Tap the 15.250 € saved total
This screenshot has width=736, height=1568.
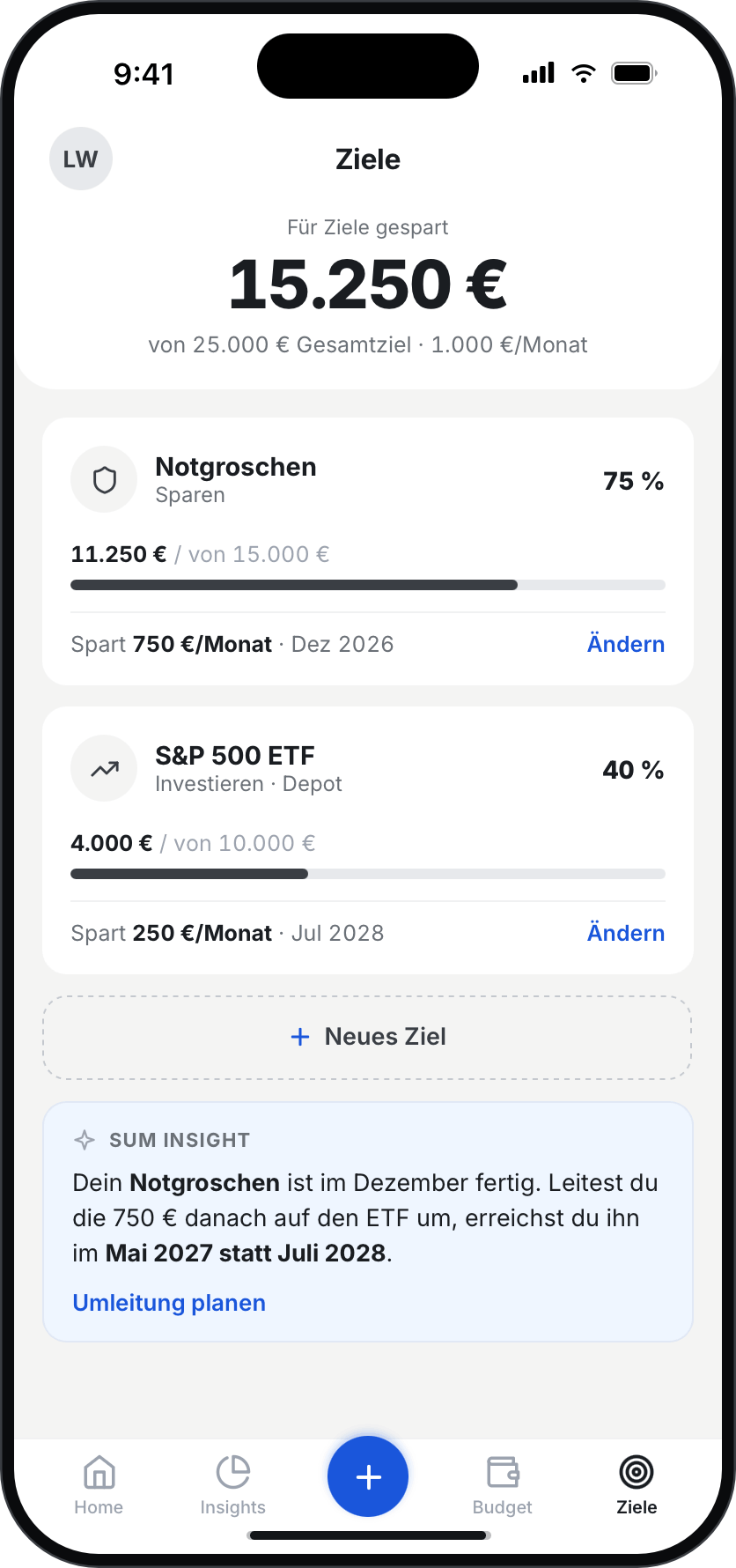[368, 285]
